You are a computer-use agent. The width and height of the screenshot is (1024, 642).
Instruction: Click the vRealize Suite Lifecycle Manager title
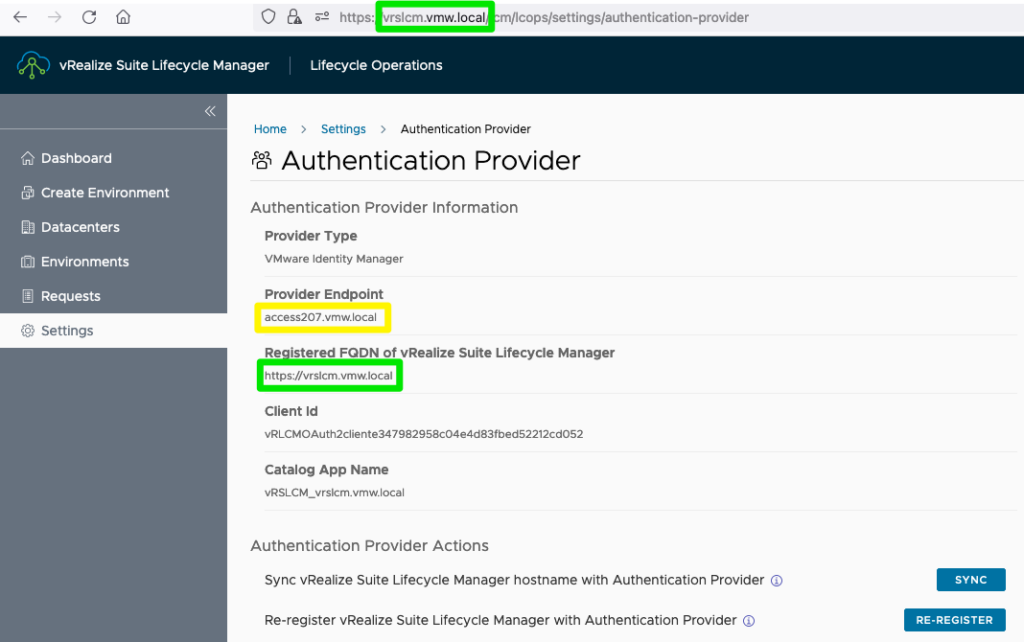(164, 65)
